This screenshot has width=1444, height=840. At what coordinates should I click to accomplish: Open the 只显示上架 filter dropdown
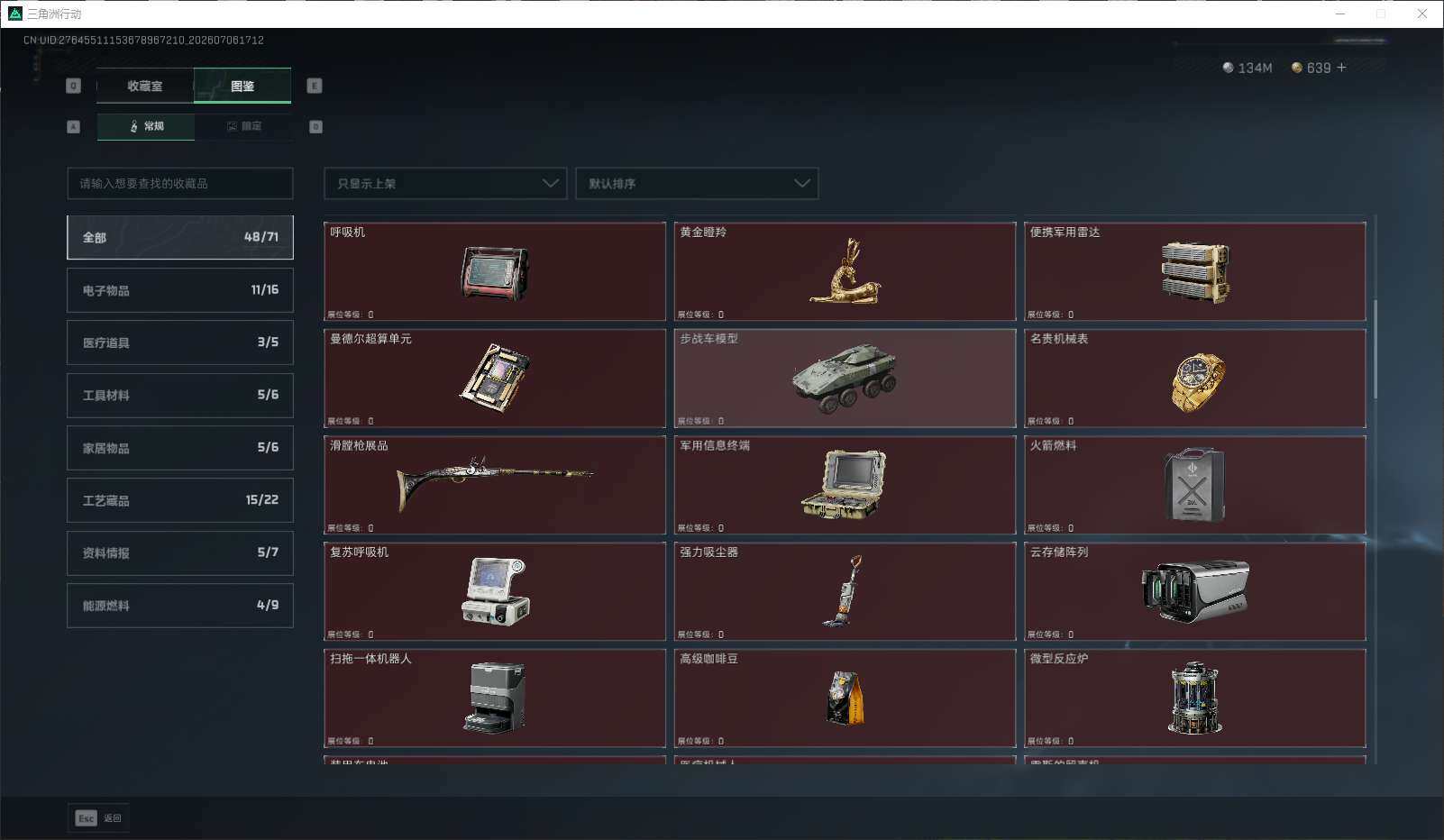click(x=445, y=183)
